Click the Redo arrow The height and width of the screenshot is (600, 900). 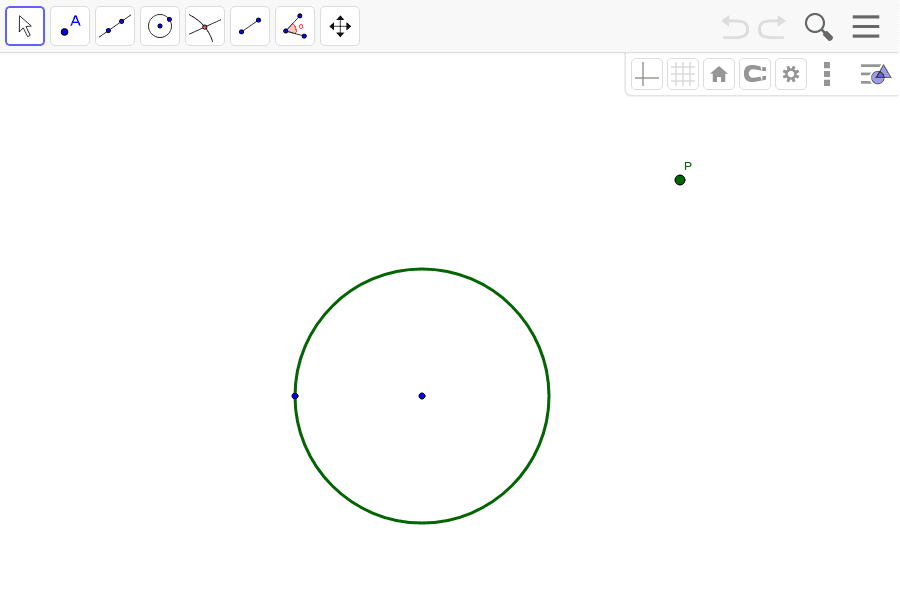tap(772, 27)
